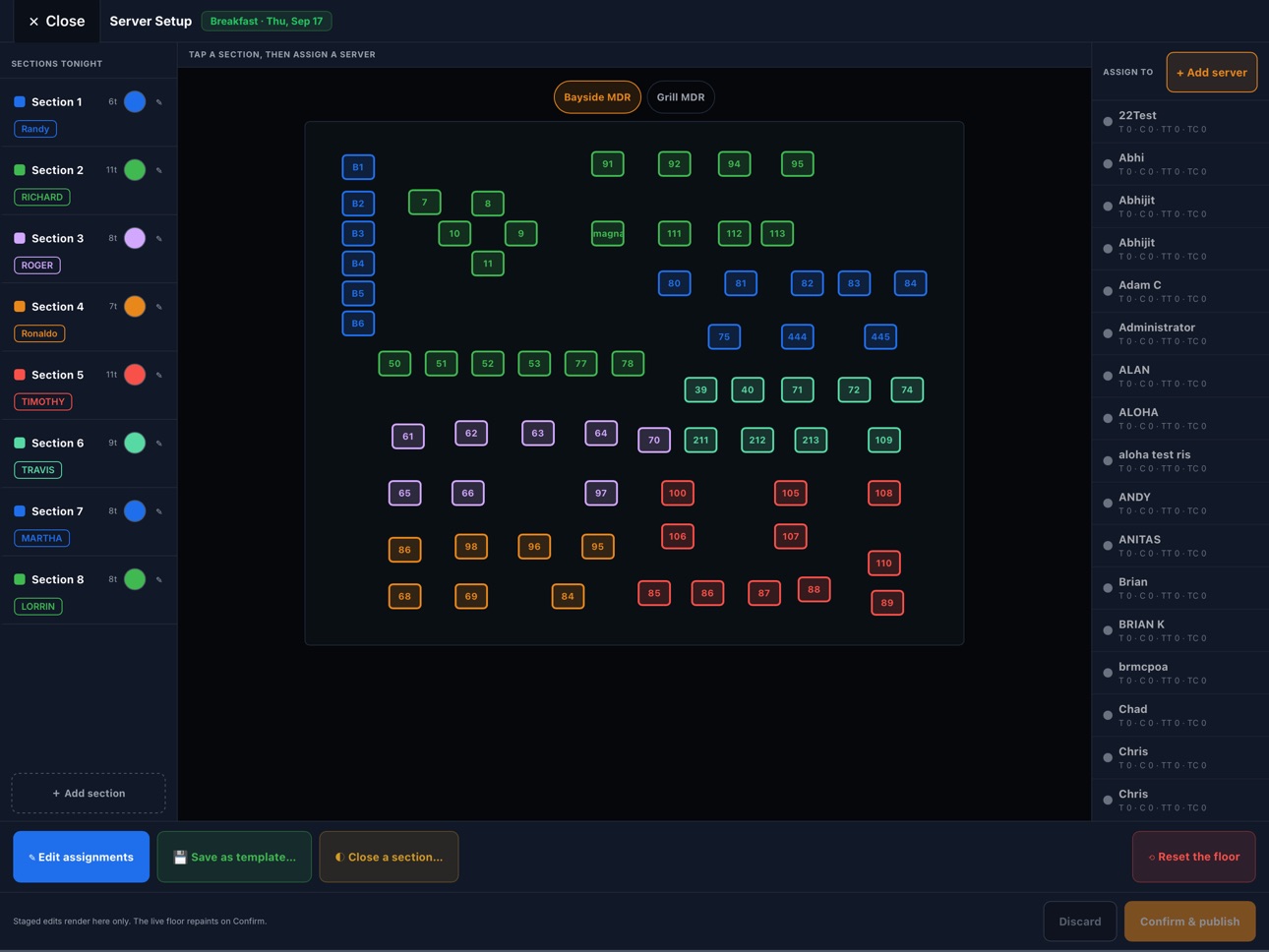
Task: Tap table 444 on the floor plan
Action: (798, 336)
